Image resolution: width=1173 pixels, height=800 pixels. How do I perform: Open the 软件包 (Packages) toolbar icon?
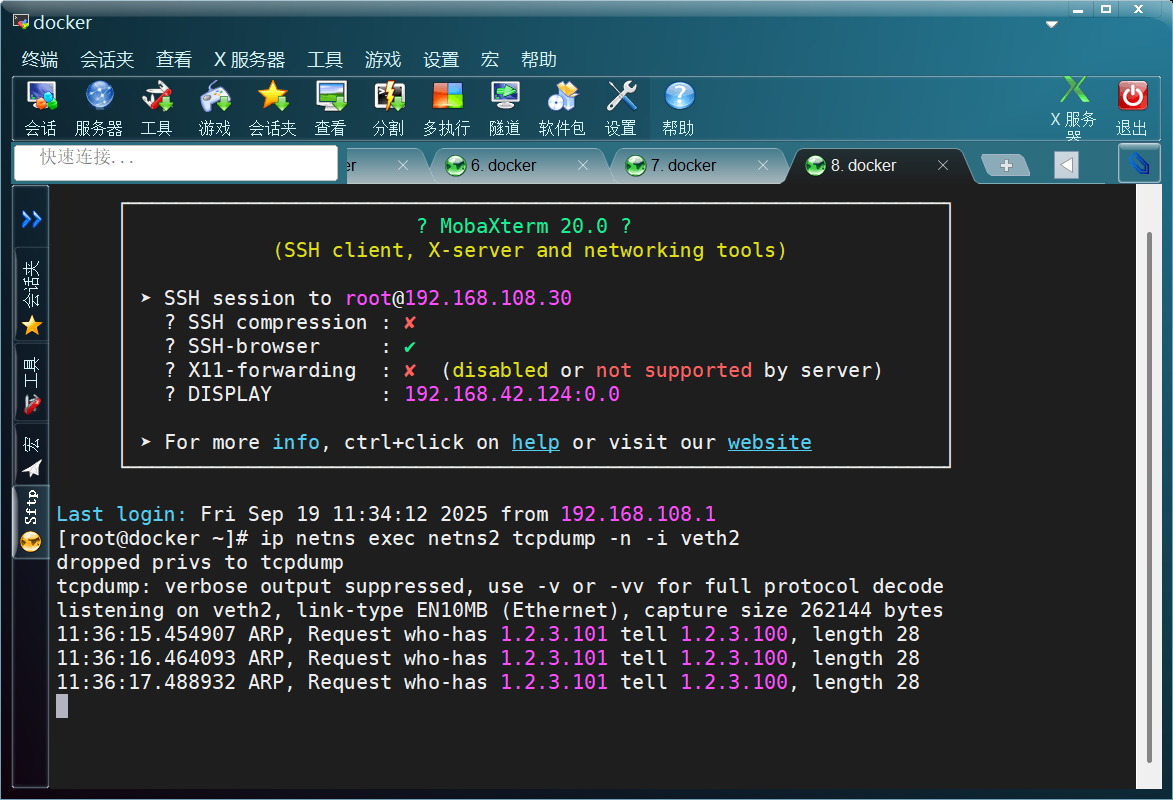click(562, 109)
